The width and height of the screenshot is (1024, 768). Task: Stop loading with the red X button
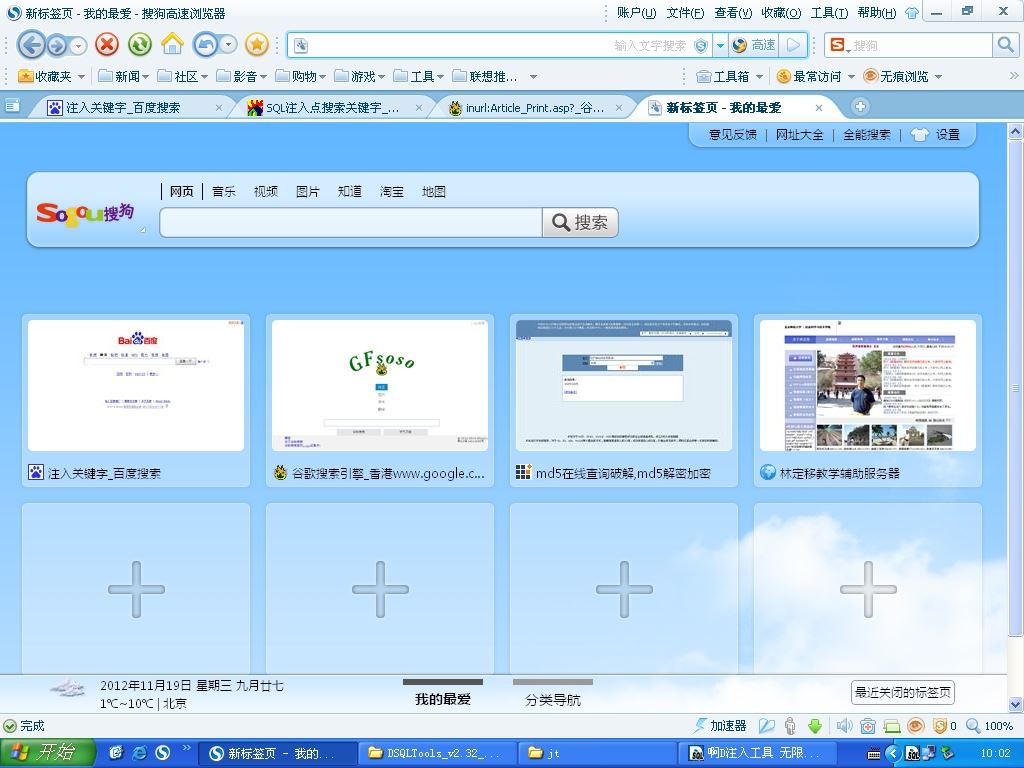pos(107,44)
